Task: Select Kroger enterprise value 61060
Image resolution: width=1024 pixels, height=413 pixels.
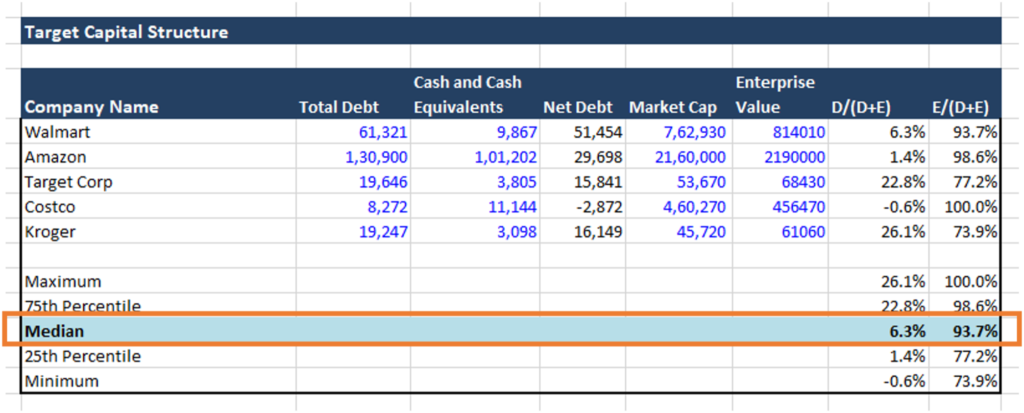Action: tap(805, 232)
